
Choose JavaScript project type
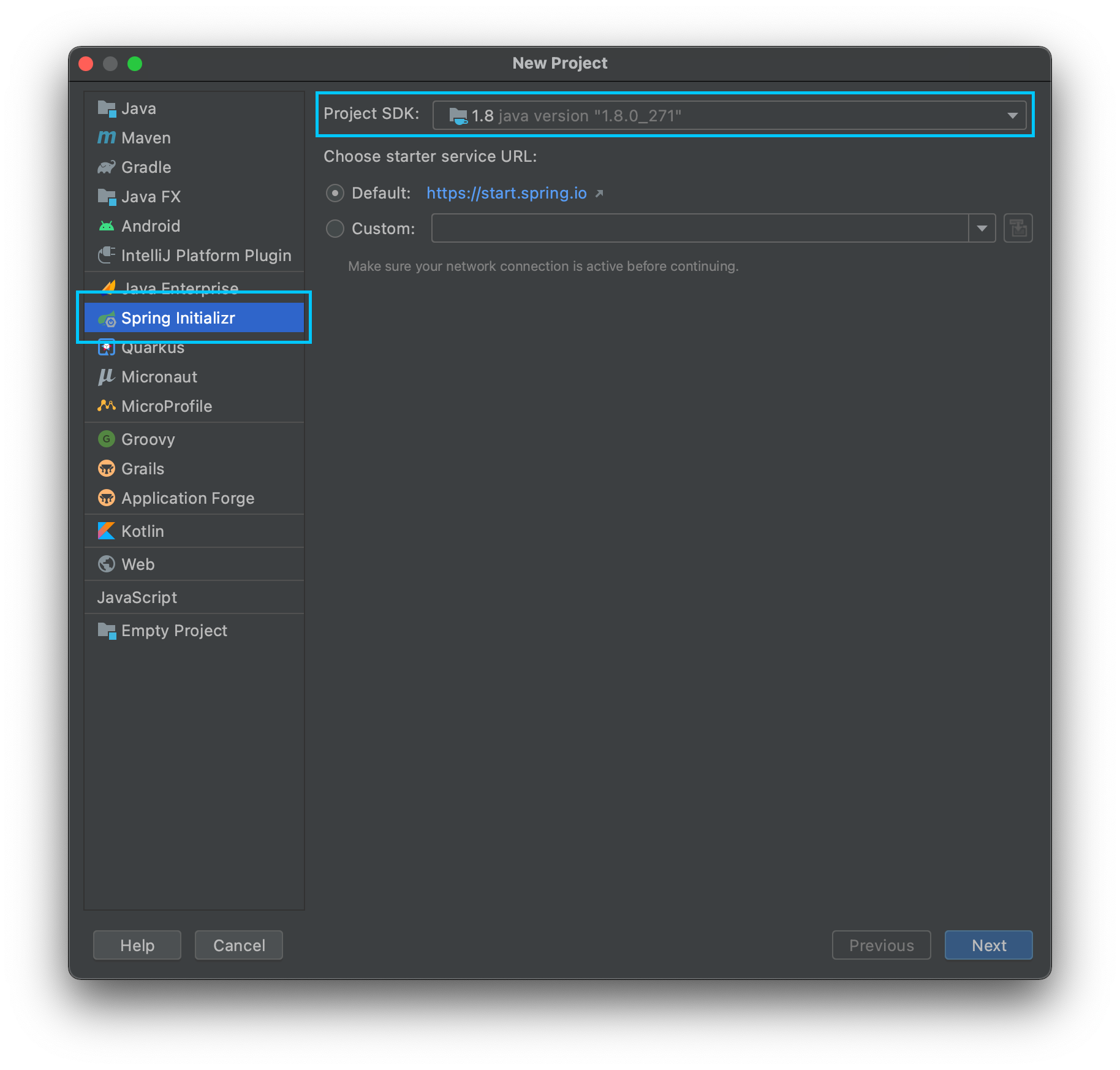[137, 598]
